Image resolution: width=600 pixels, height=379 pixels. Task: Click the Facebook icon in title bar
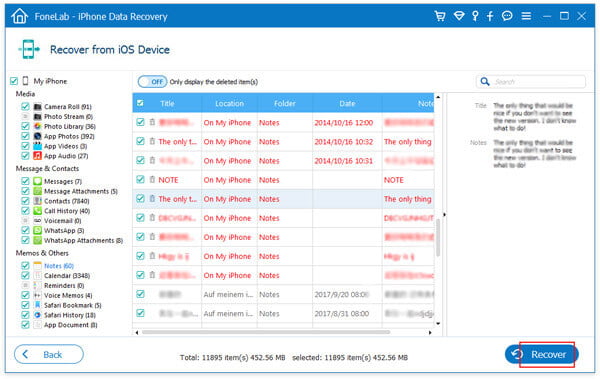pos(490,16)
